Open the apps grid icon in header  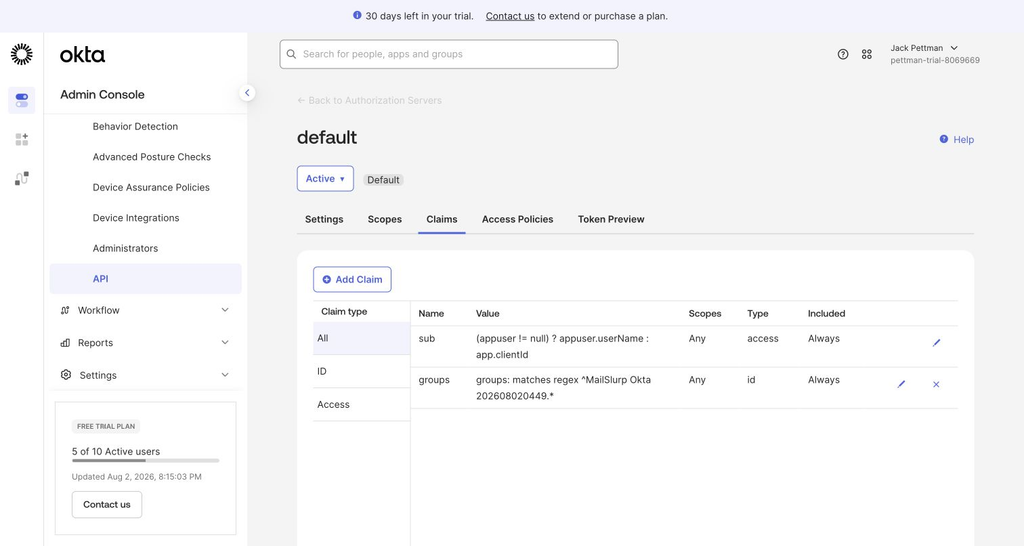(x=867, y=54)
